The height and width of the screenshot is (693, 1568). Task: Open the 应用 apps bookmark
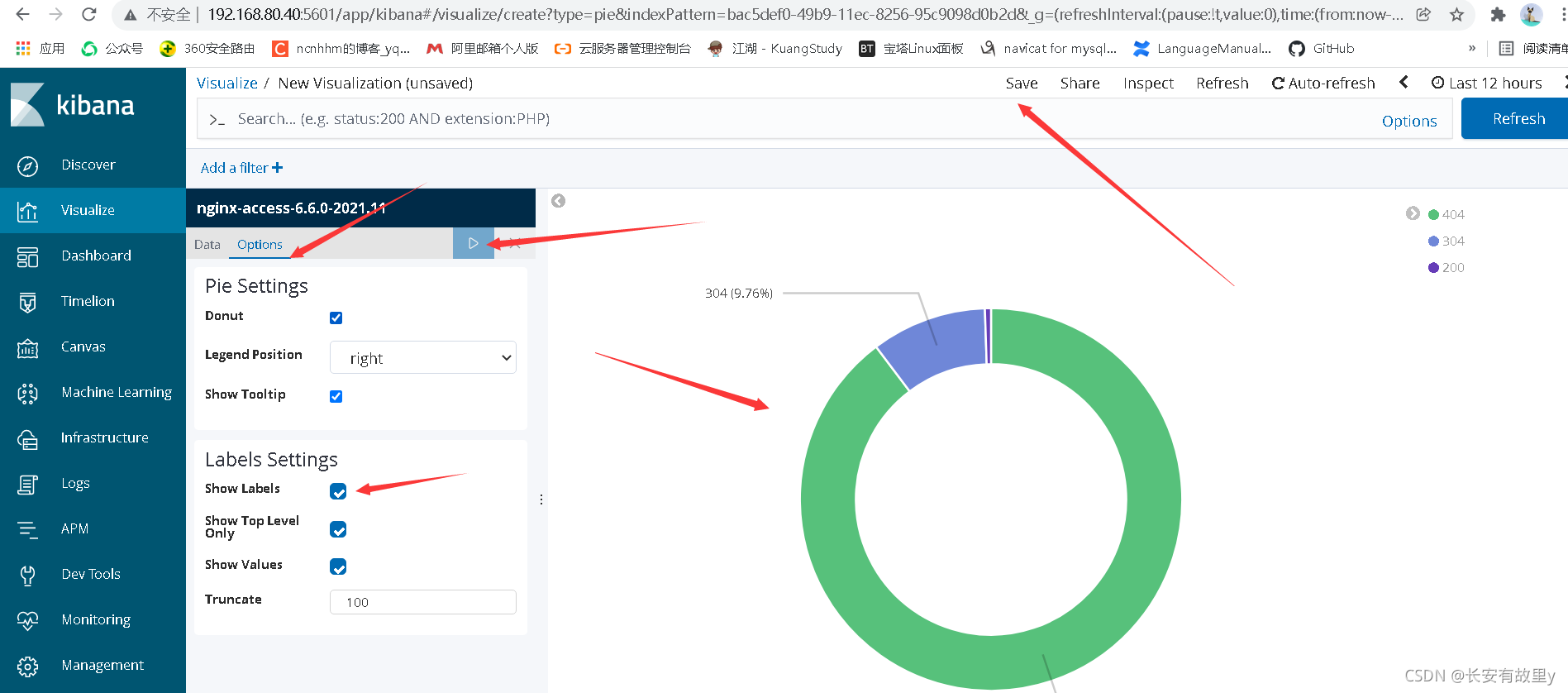(41, 49)
